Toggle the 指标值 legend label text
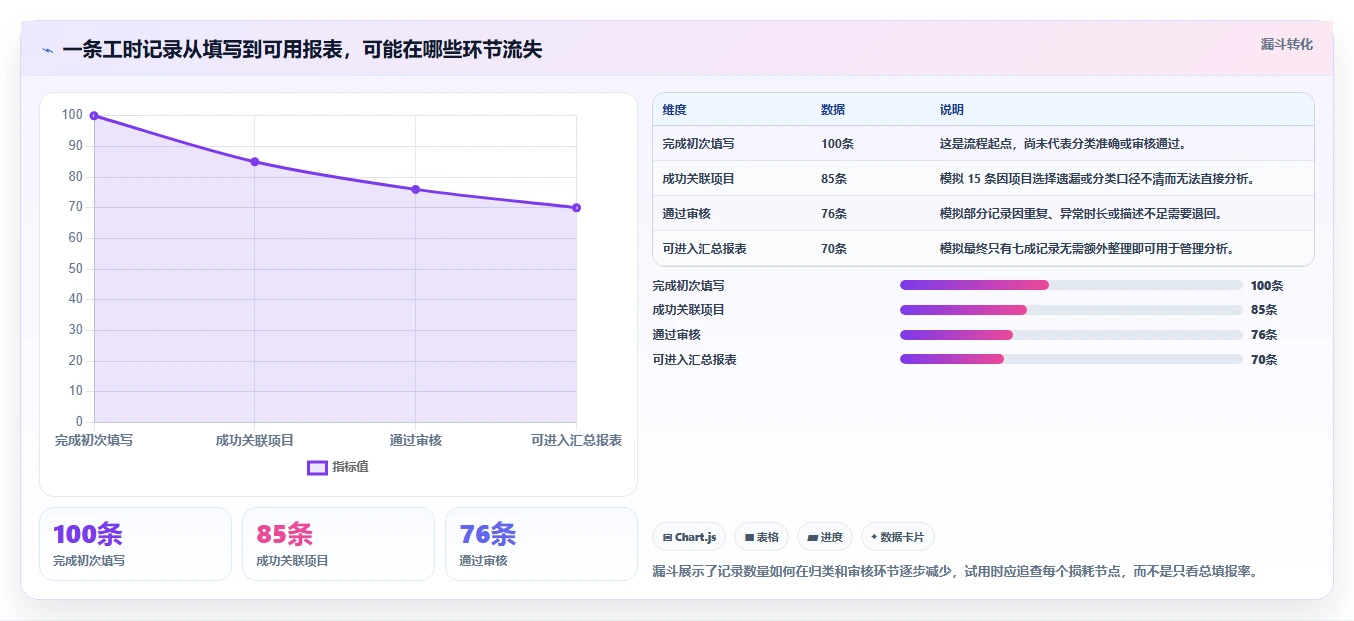 350,467
